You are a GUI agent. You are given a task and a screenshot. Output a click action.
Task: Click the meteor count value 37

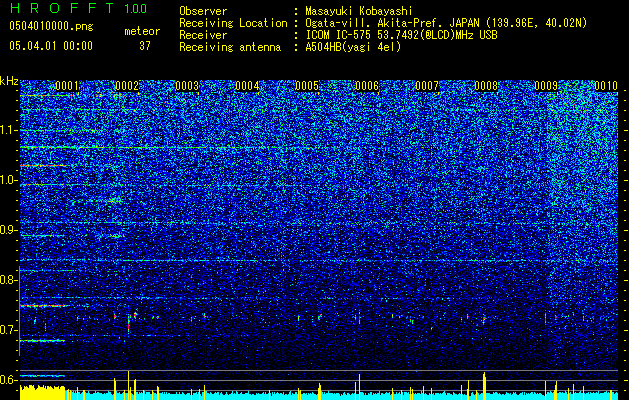click(x=145, y=46)
